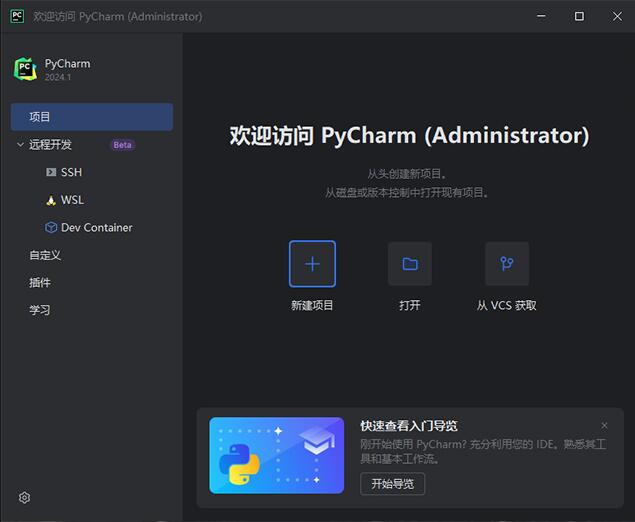This screenshot has width=635, height=522.
Task: Switch to the 学习 section
Action: coord(40,310)
